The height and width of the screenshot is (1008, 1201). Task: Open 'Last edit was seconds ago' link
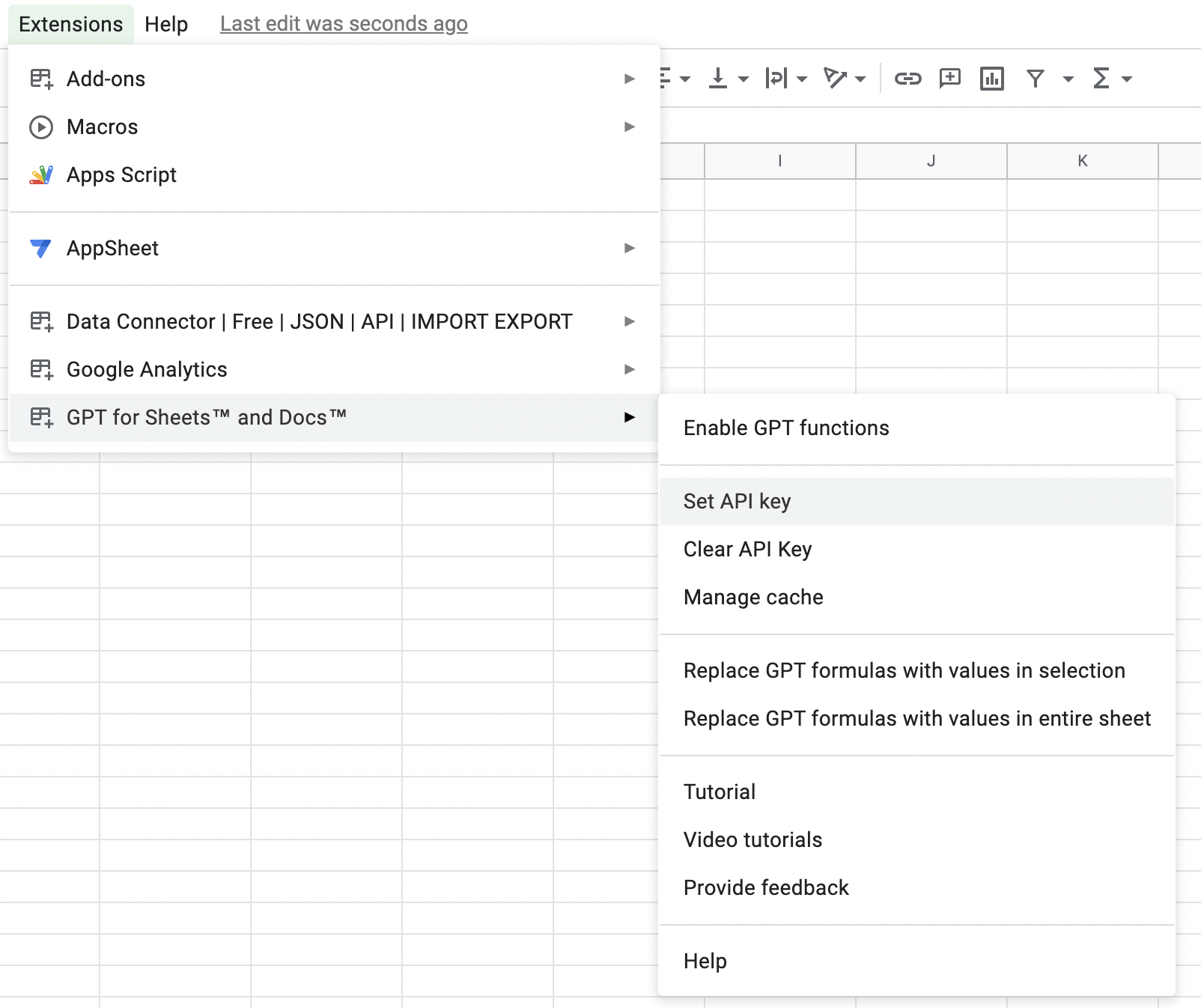344,24
